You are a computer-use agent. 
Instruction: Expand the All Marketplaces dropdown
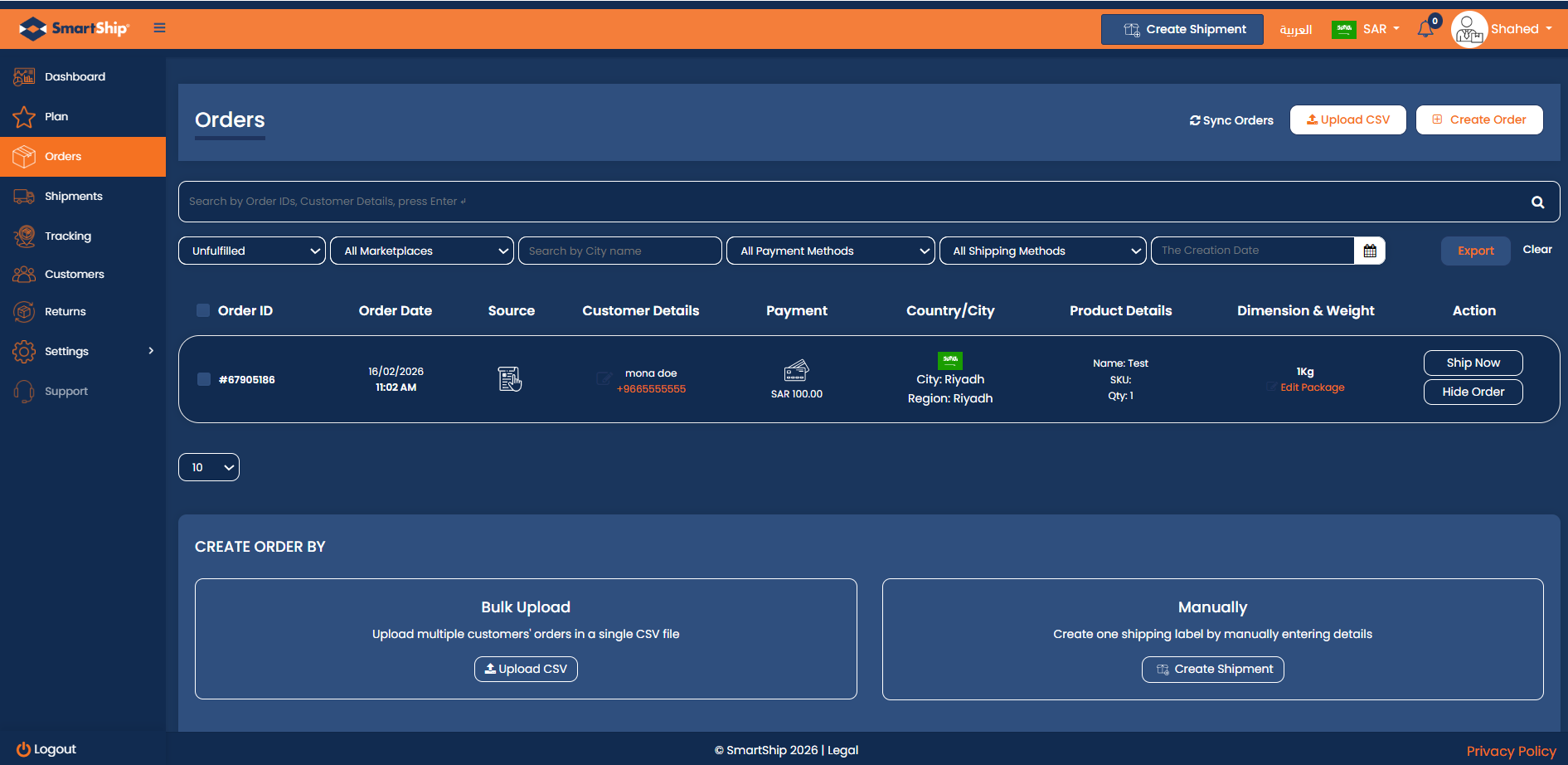421,251
